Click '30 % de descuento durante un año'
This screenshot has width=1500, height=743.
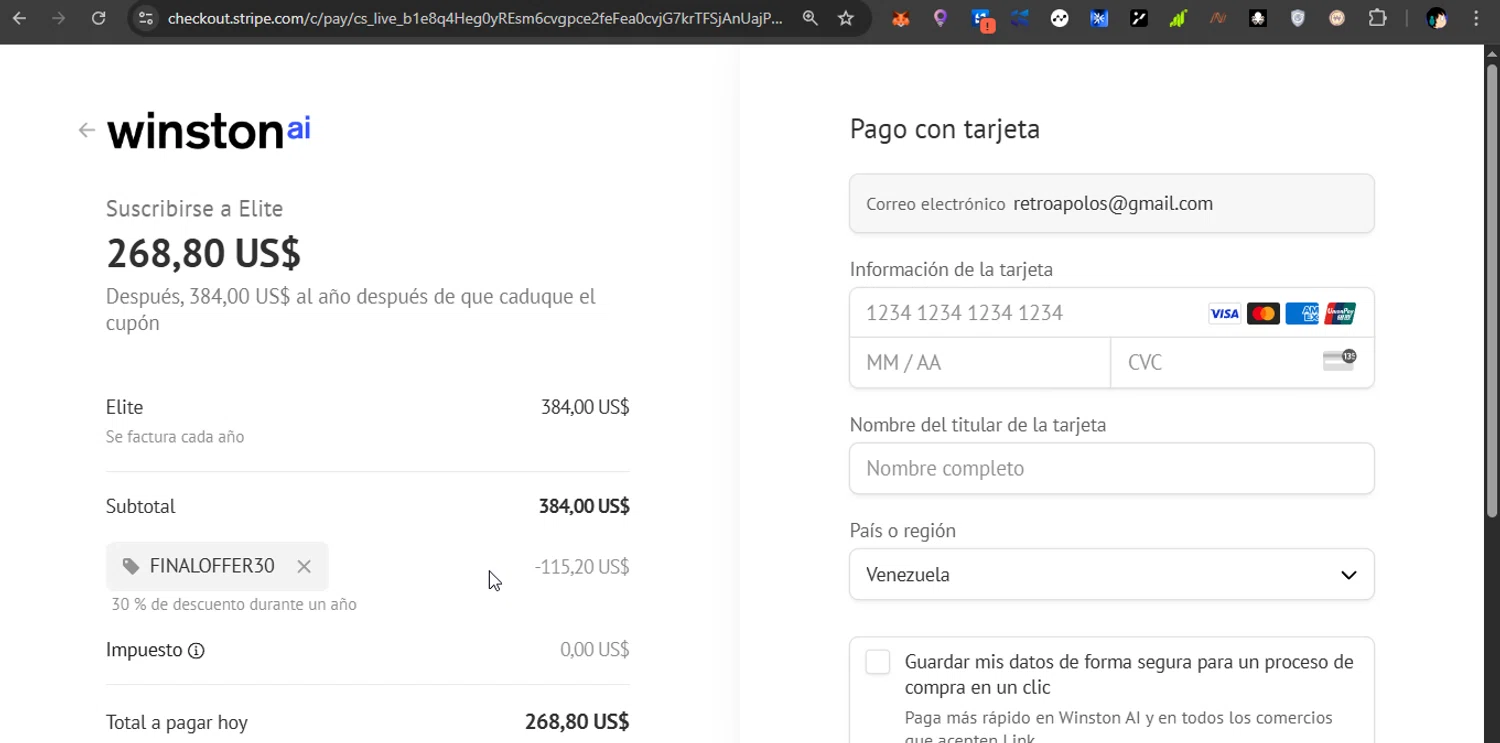coord(234,605)
